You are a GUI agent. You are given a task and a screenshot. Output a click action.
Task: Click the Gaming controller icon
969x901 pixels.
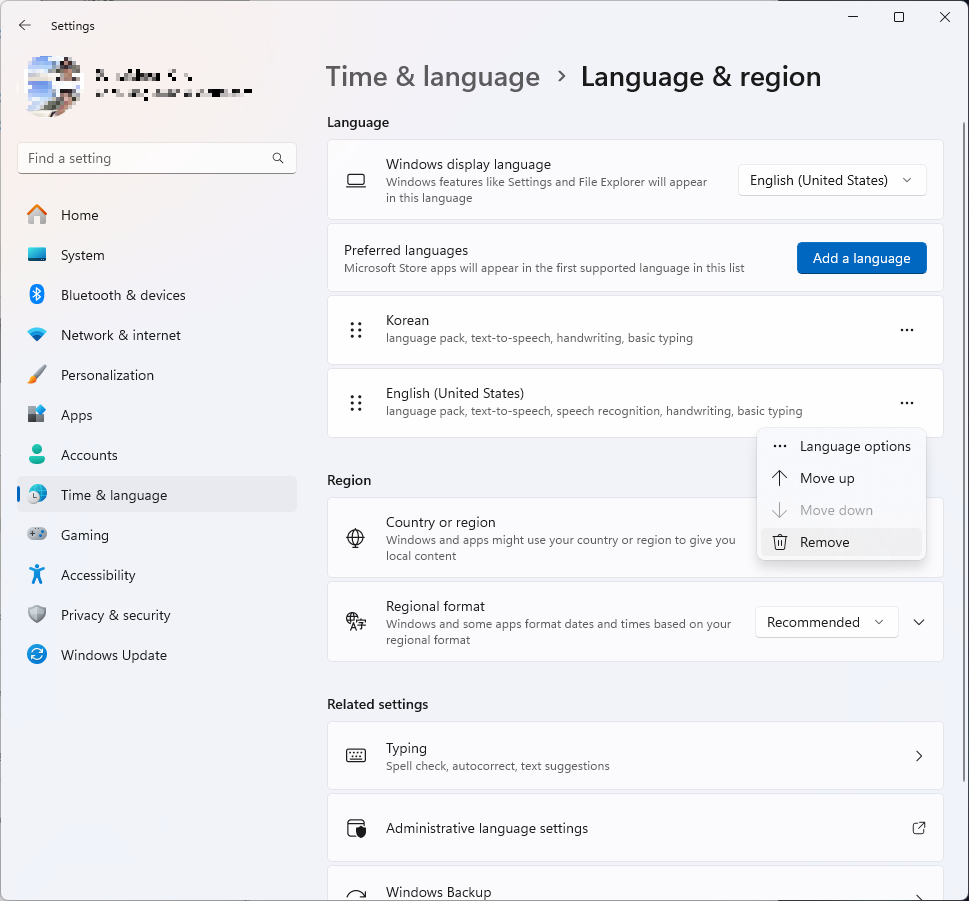[x=37, y=534]
